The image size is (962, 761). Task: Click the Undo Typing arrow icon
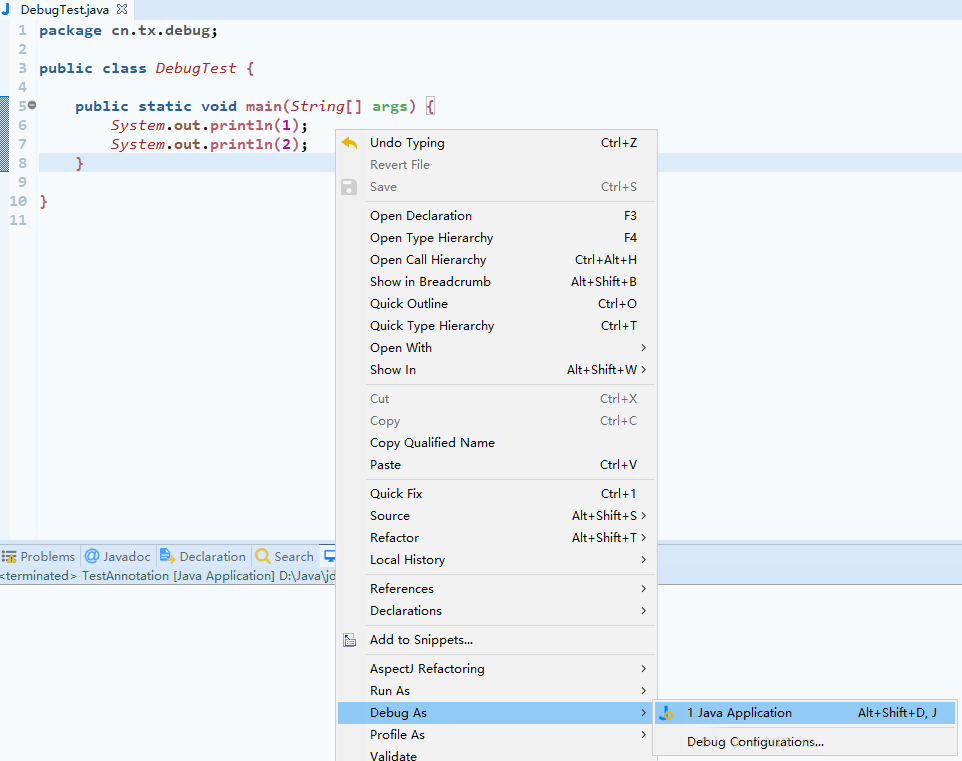click(349, 143)
